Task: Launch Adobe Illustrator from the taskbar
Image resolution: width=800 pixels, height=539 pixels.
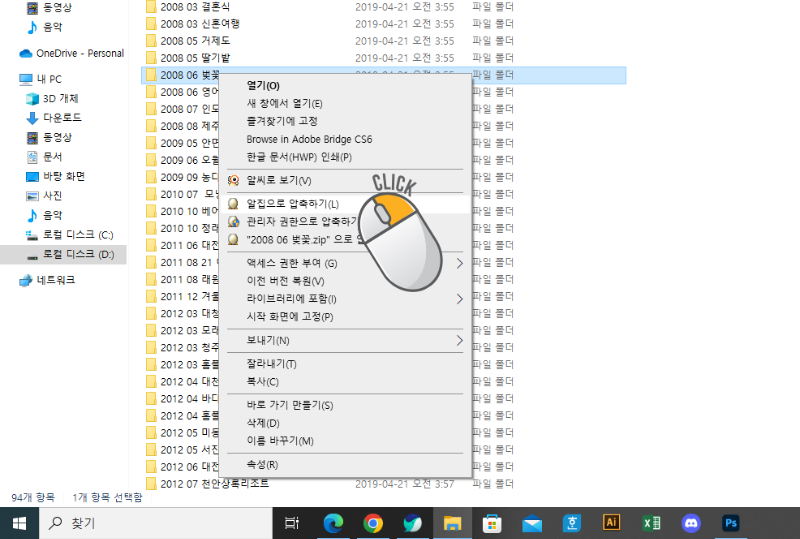Action: tap(611, 522)
